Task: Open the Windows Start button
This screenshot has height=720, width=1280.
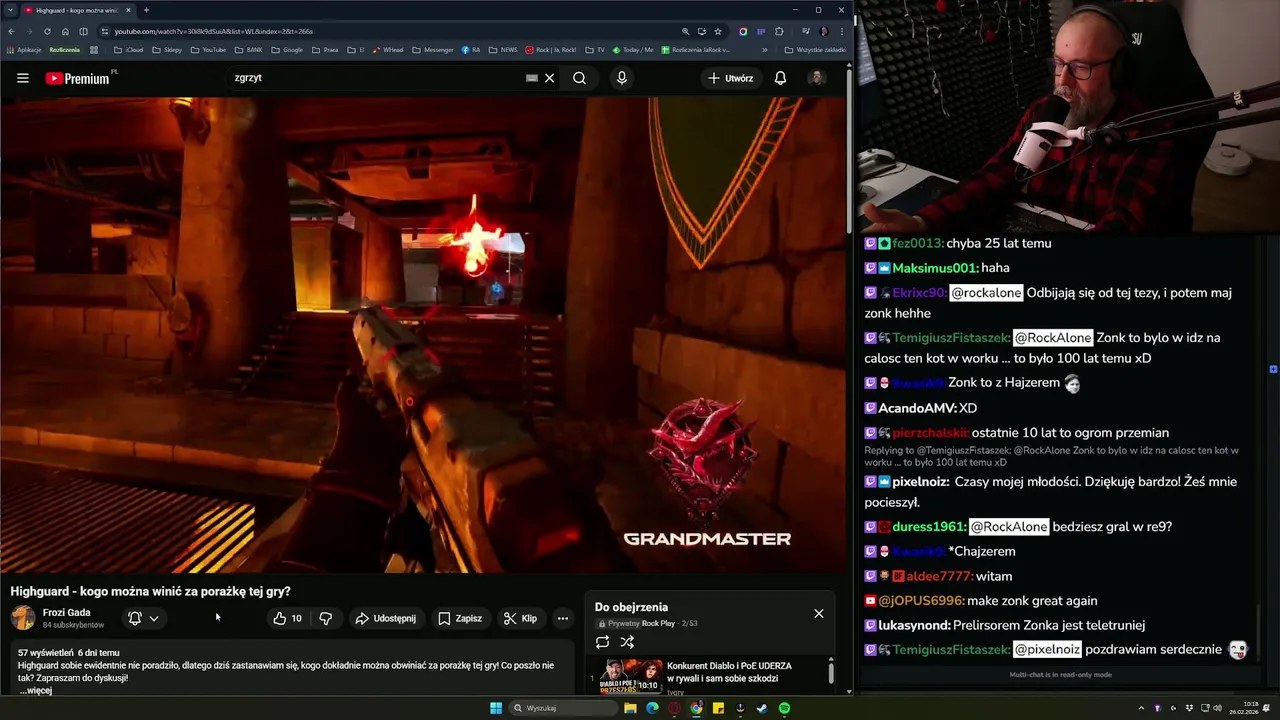Action: (496, 708)
